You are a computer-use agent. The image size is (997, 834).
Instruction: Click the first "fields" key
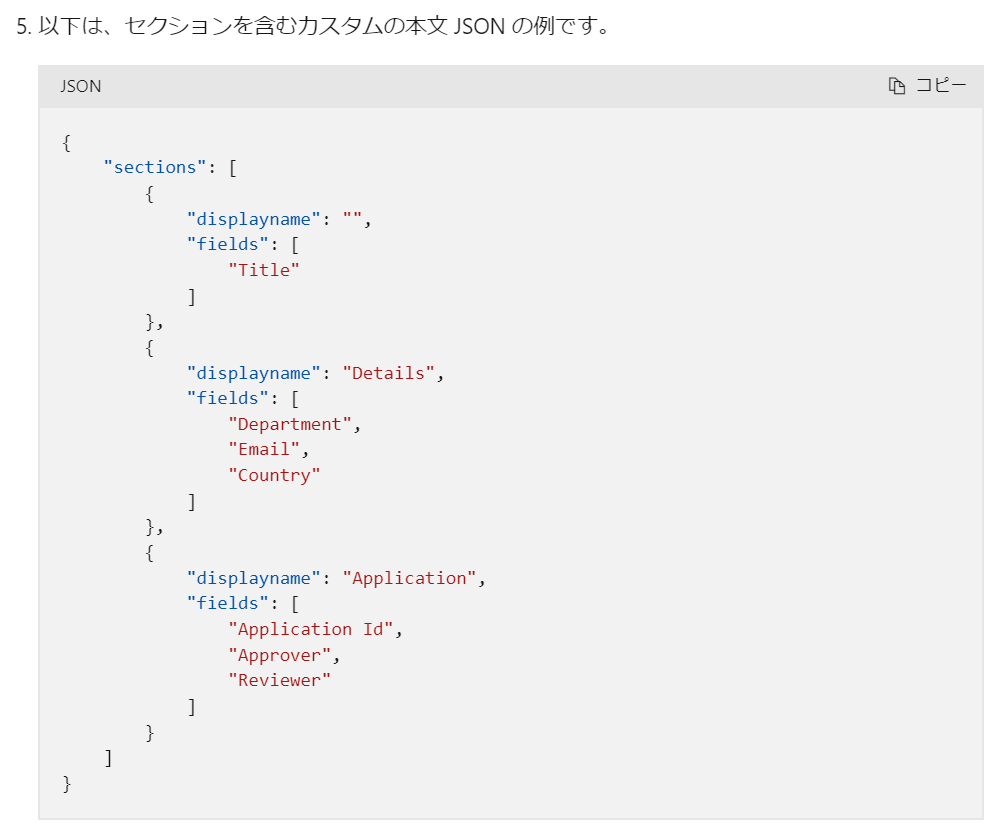(228, 245)
